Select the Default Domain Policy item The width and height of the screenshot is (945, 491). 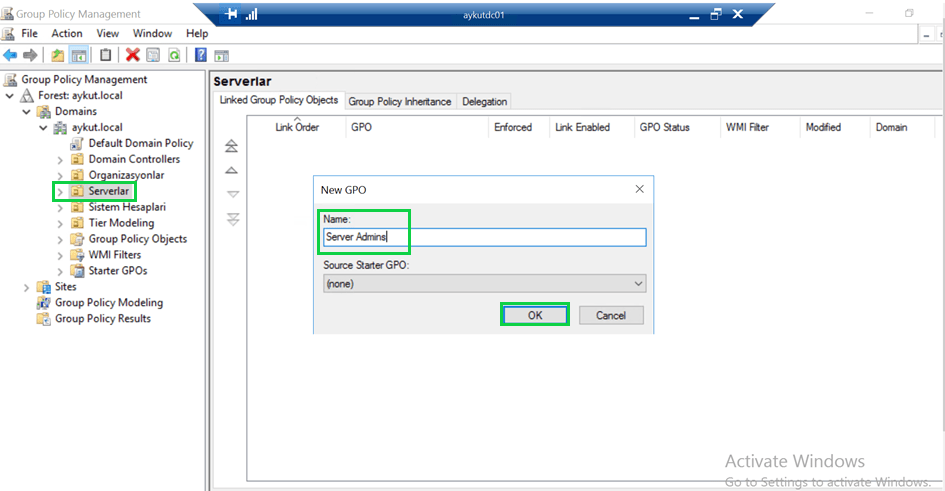[140, 143]
